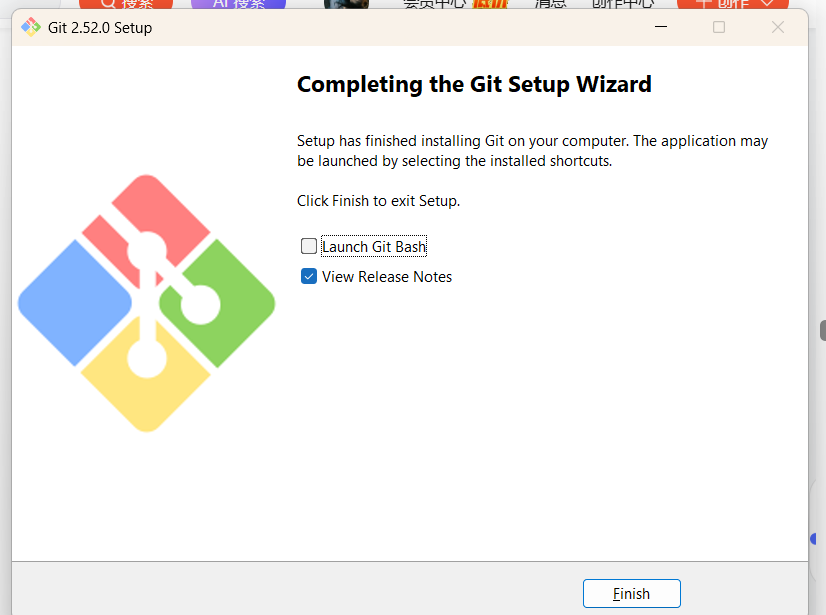Open 创作中心 in the background page

pyautogui.click(x=623, y=4)
